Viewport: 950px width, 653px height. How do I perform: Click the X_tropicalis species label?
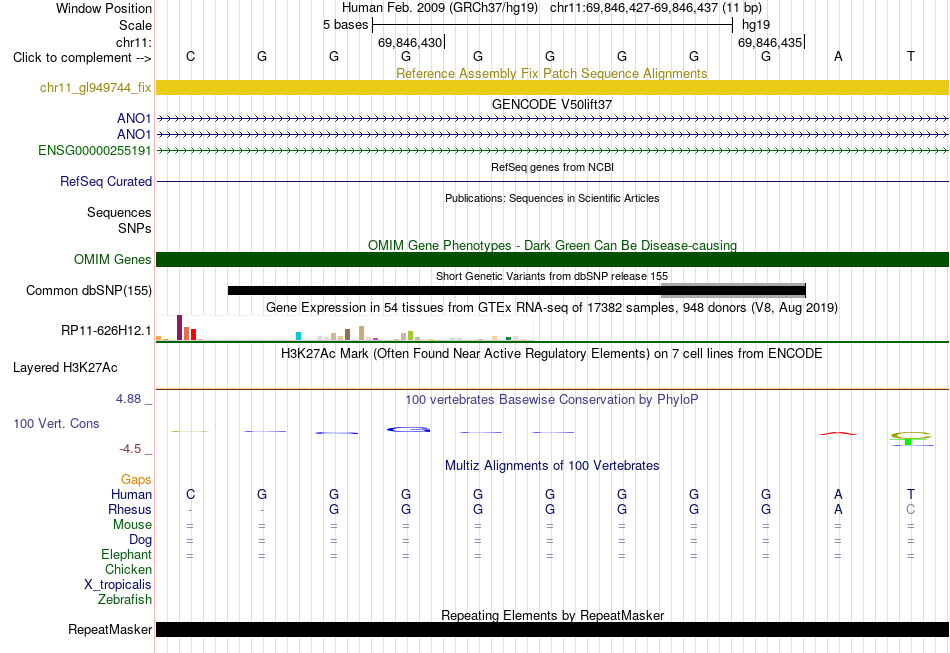[x=118, y=585]
